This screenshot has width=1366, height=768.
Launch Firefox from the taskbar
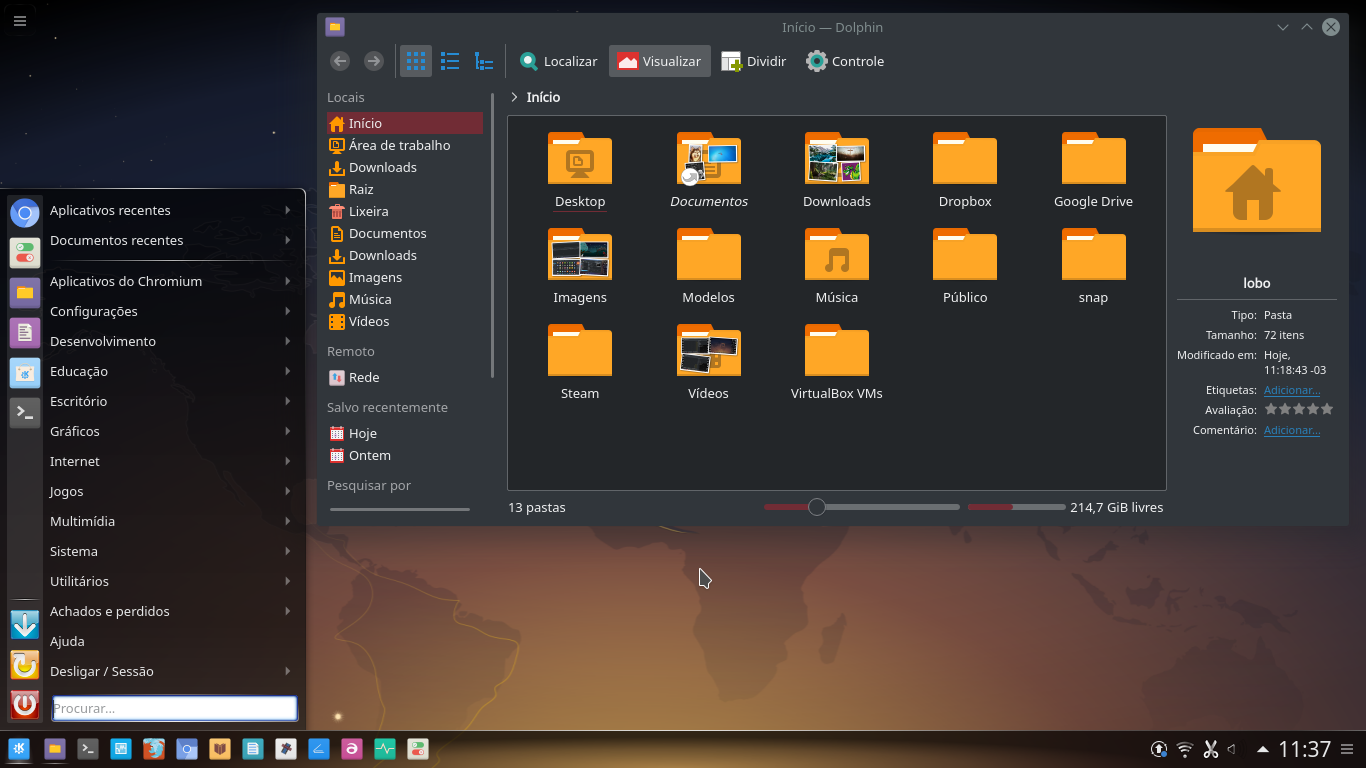click(x=153, y=749)
